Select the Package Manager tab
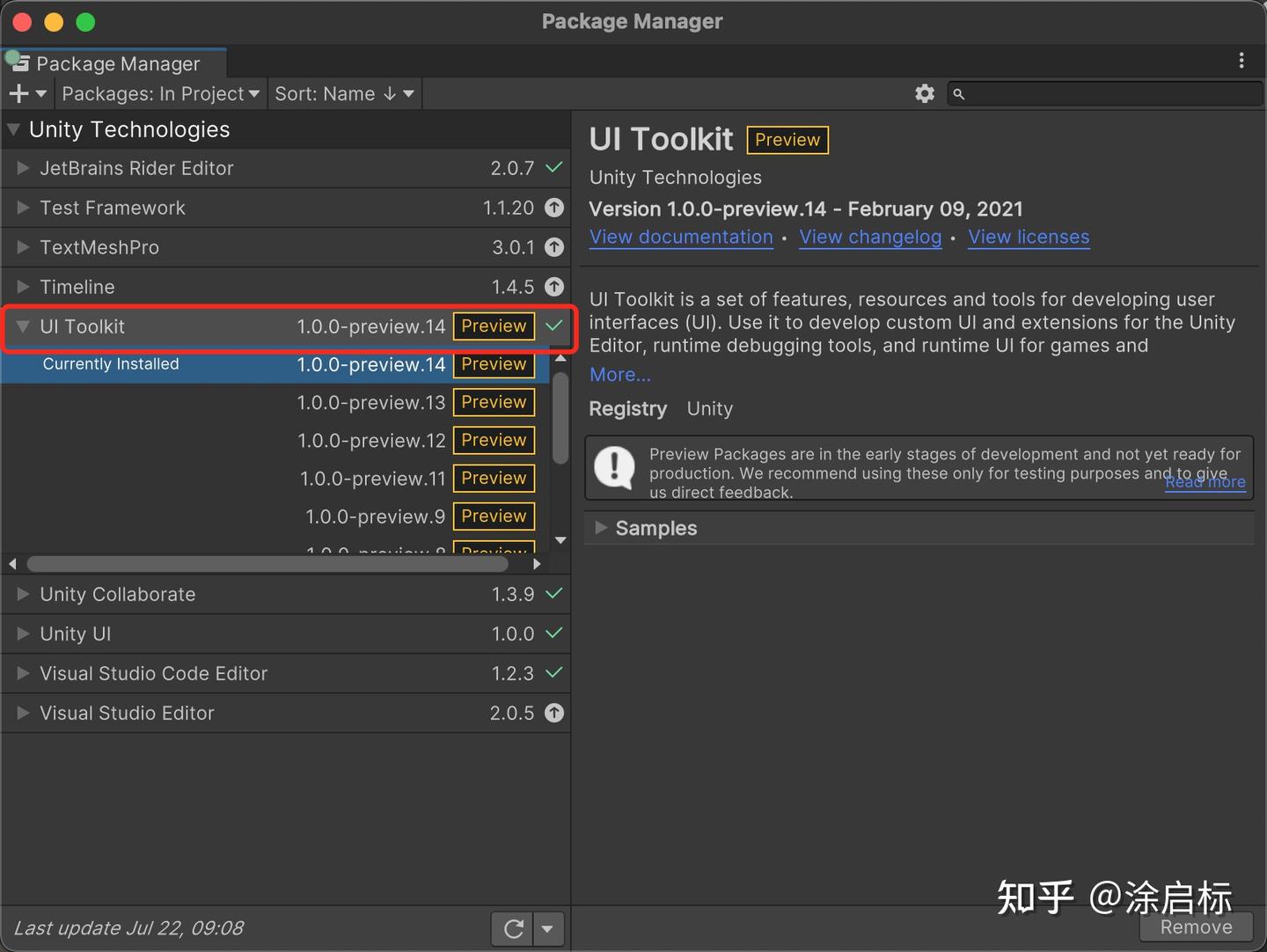Image resolution: width=1267 pixels, height=952 pixels. (117, 63)
